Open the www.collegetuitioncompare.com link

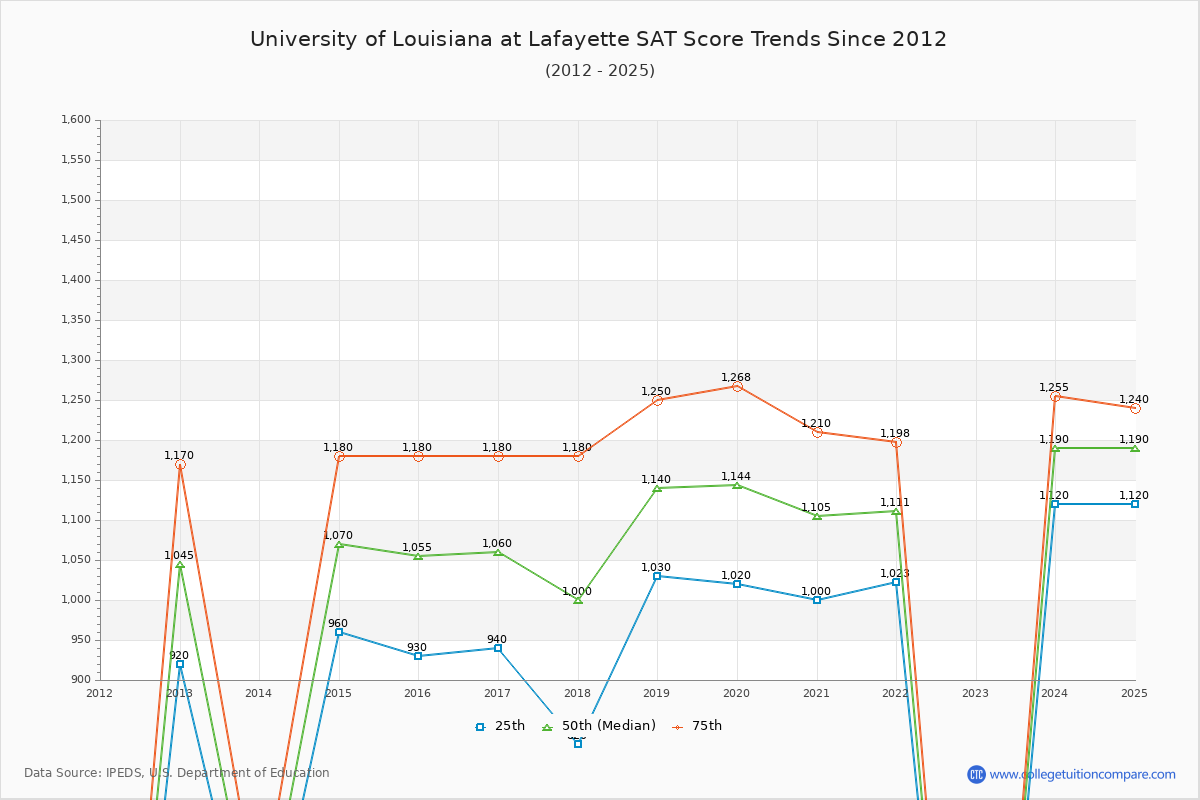1082,774
